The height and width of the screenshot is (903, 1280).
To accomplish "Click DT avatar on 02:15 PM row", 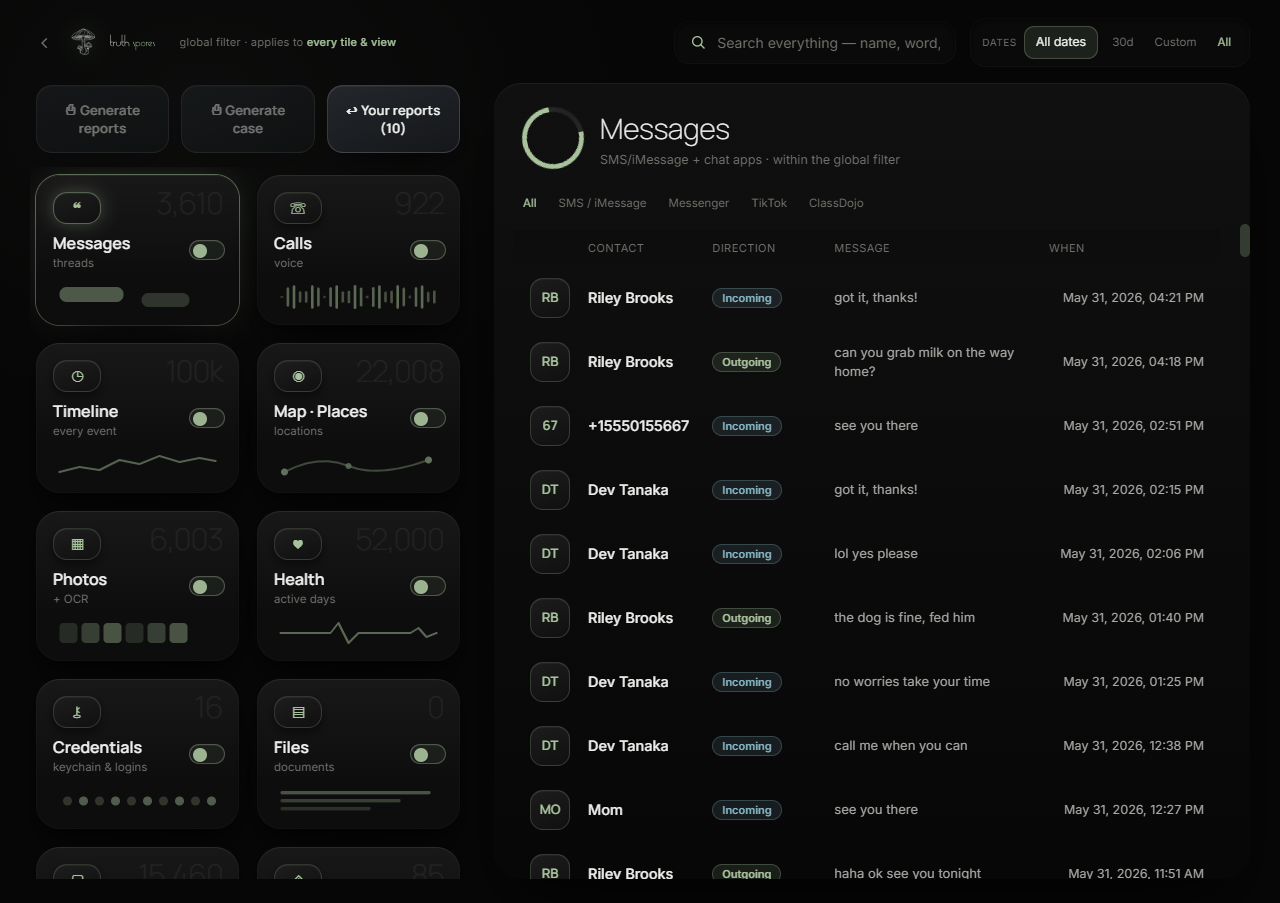I will coord(550,490).
